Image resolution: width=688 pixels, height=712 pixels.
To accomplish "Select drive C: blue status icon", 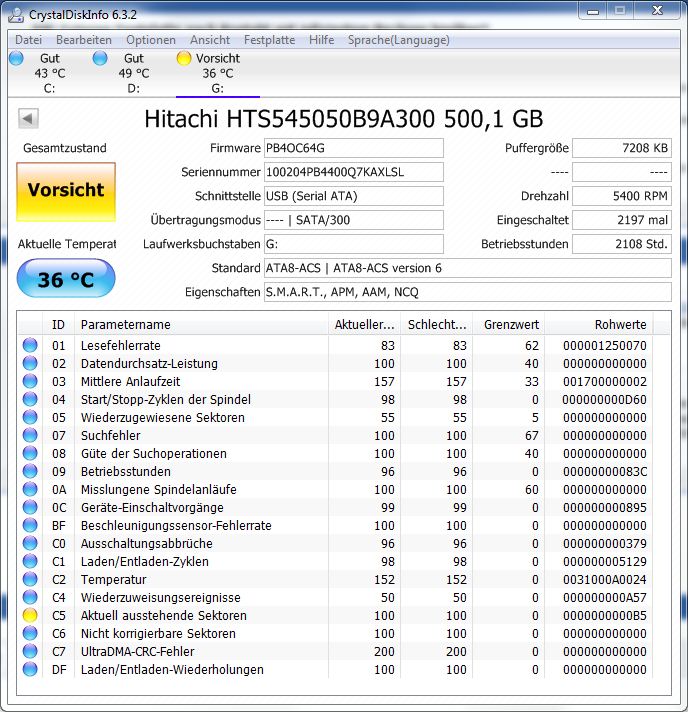I will 16,58.
